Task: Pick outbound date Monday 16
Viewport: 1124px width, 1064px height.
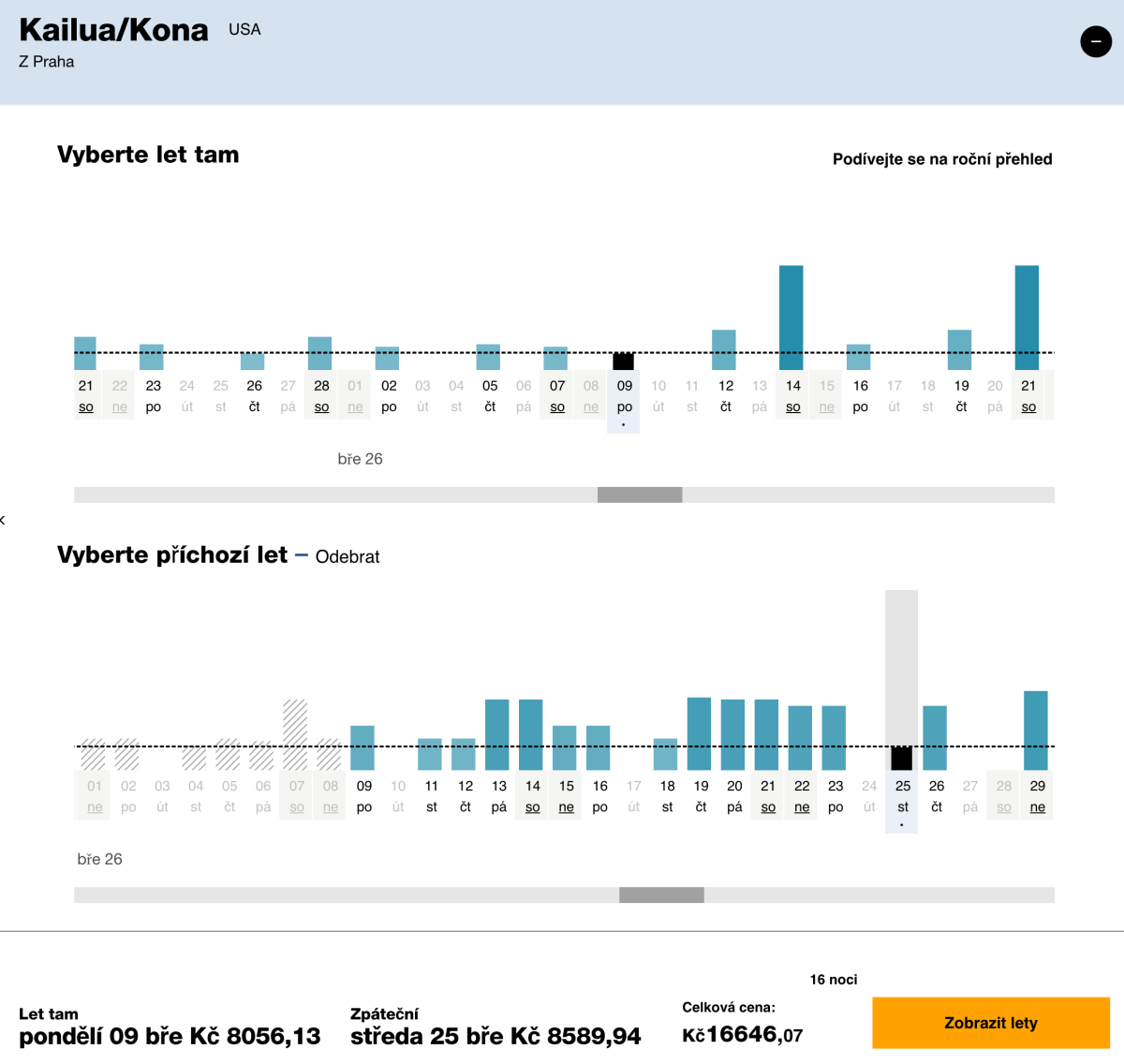Action: pyautogui.click(x=860, y=395)
